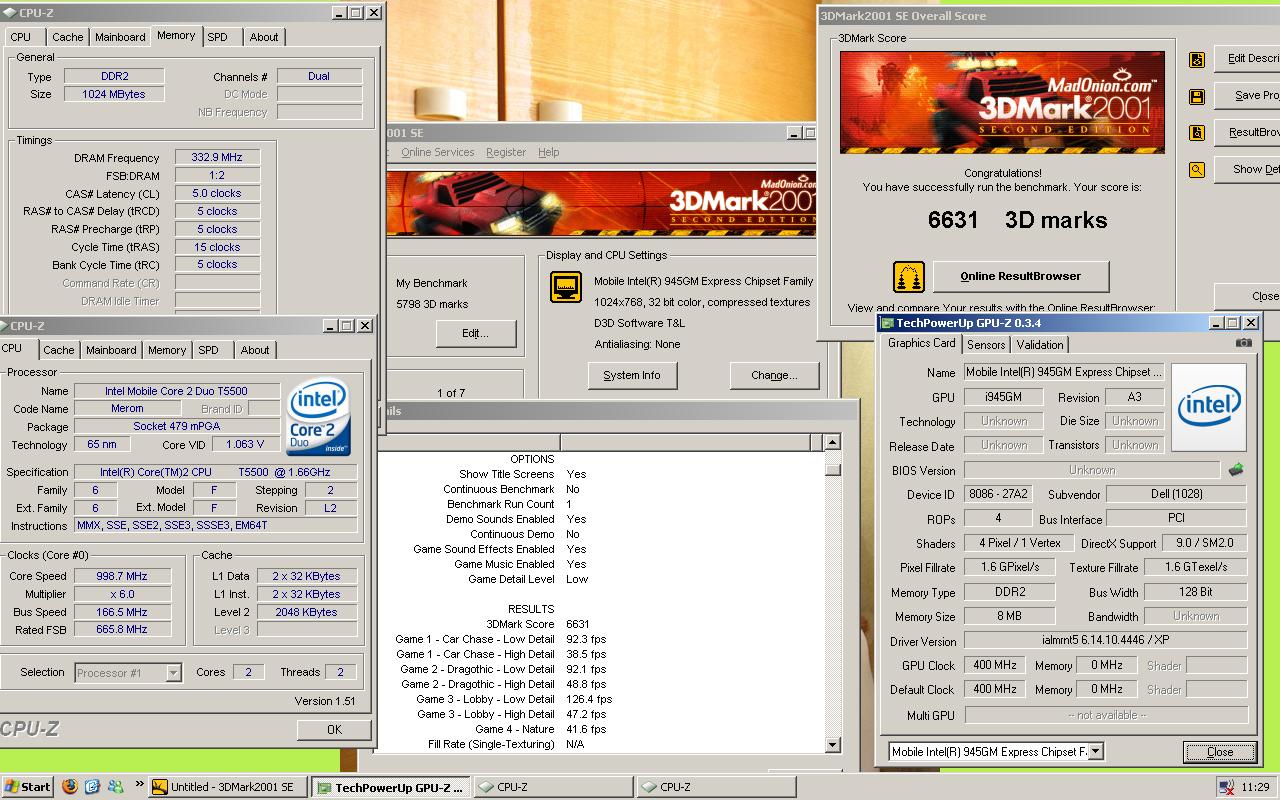Click the Close button in GPU-Z
The height and width of the screenshot is (800, 1280).
1220,752
